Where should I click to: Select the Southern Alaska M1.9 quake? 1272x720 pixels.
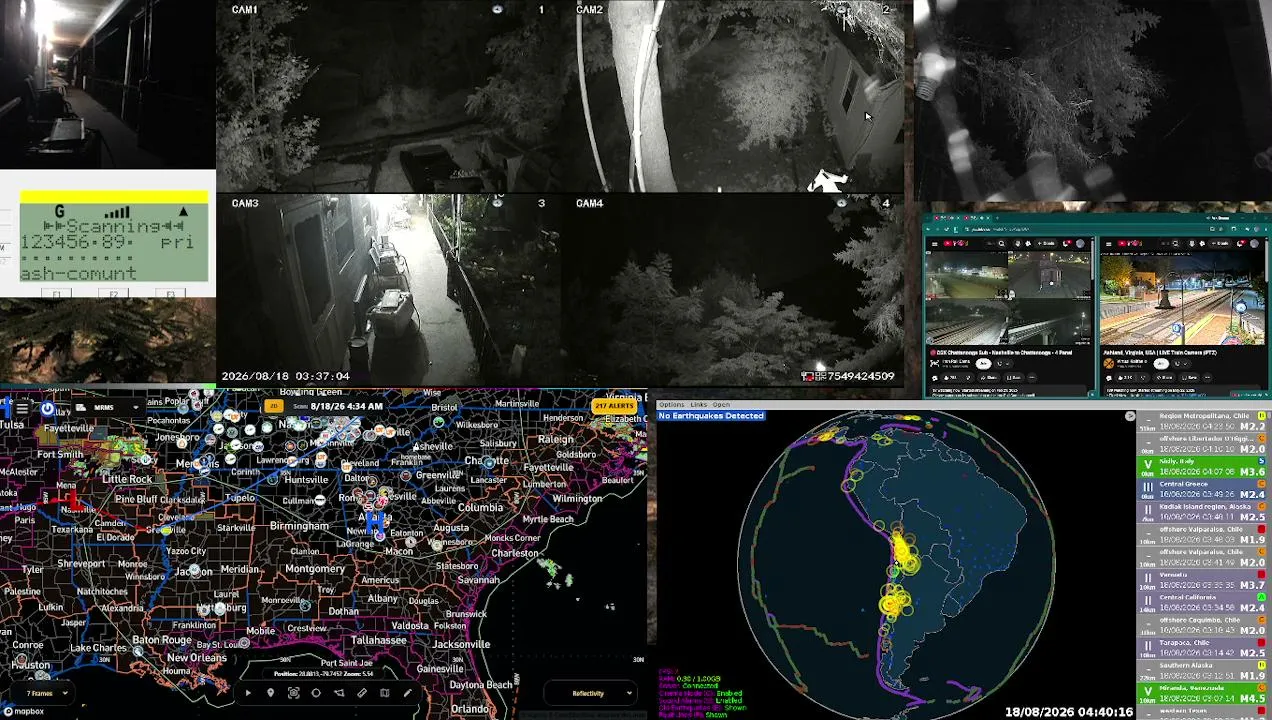tap(1203, 670)
